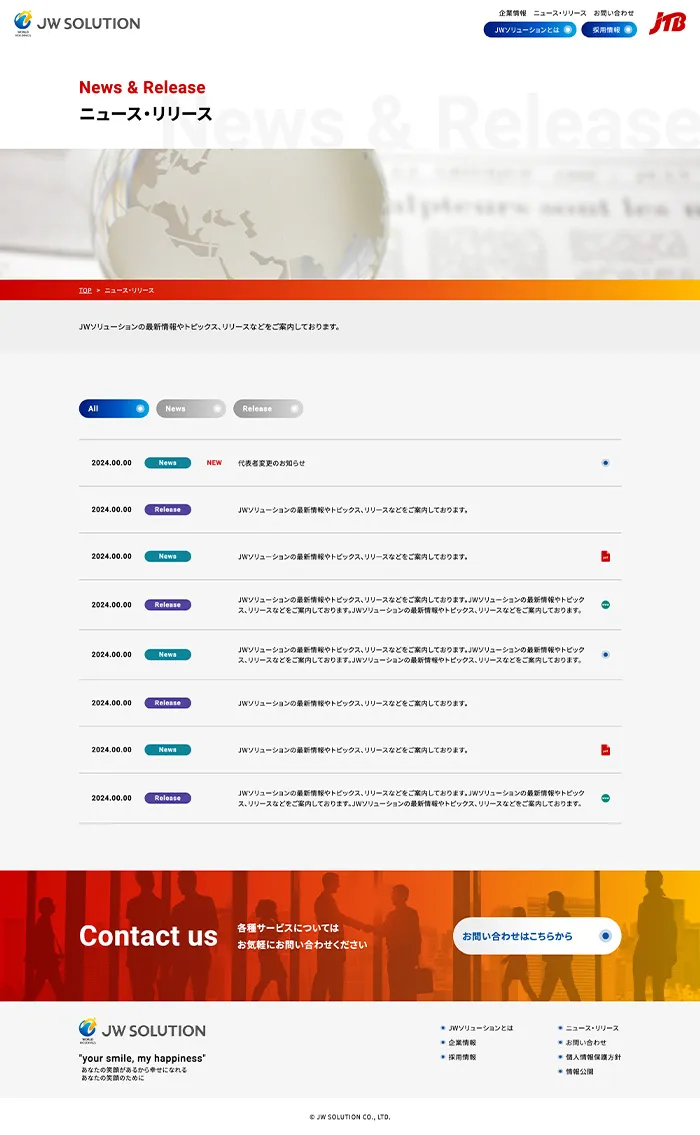Viewport: 700px width, 1135px height.
Task: Click the blue arrow icon in the fifth row
Action: click(605, 655)
